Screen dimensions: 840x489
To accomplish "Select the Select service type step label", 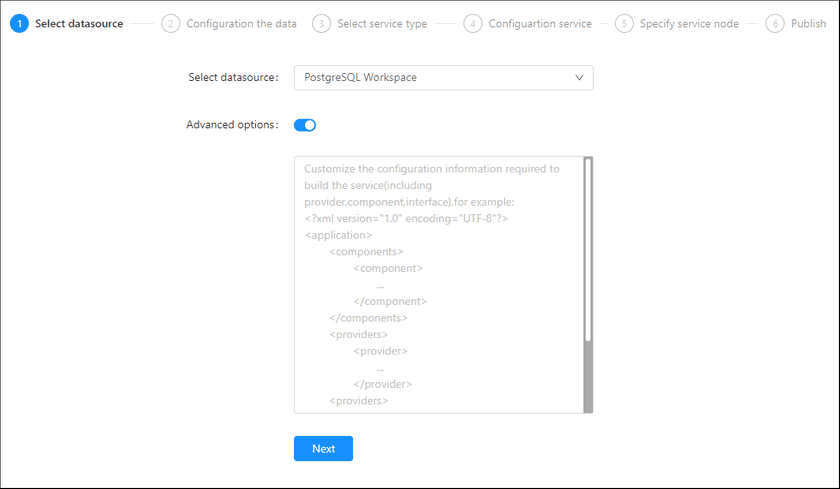I will [382, 24].
